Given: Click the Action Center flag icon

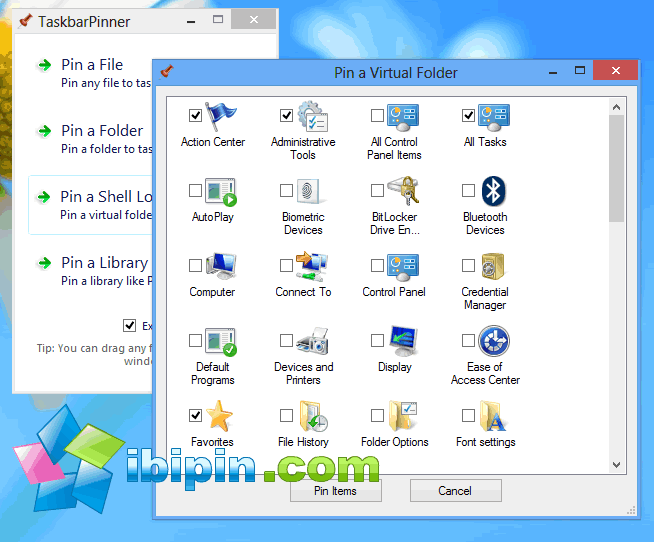Looking at the screenshot, I should point(221,116).
